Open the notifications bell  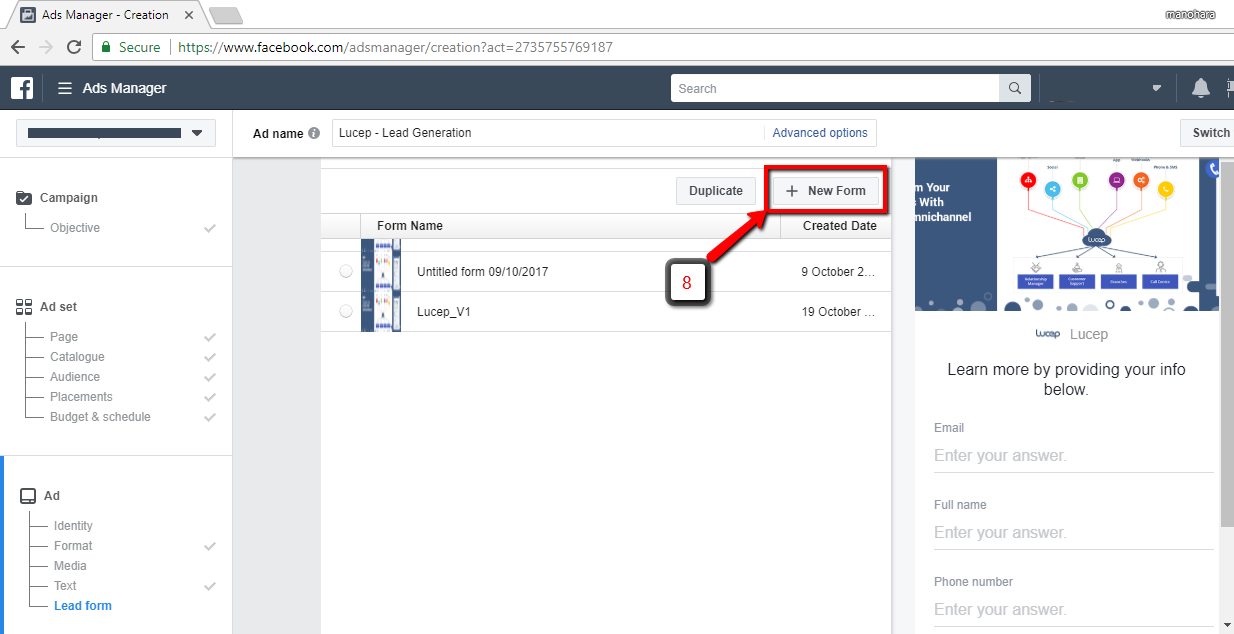click(x=1201, y=88)
